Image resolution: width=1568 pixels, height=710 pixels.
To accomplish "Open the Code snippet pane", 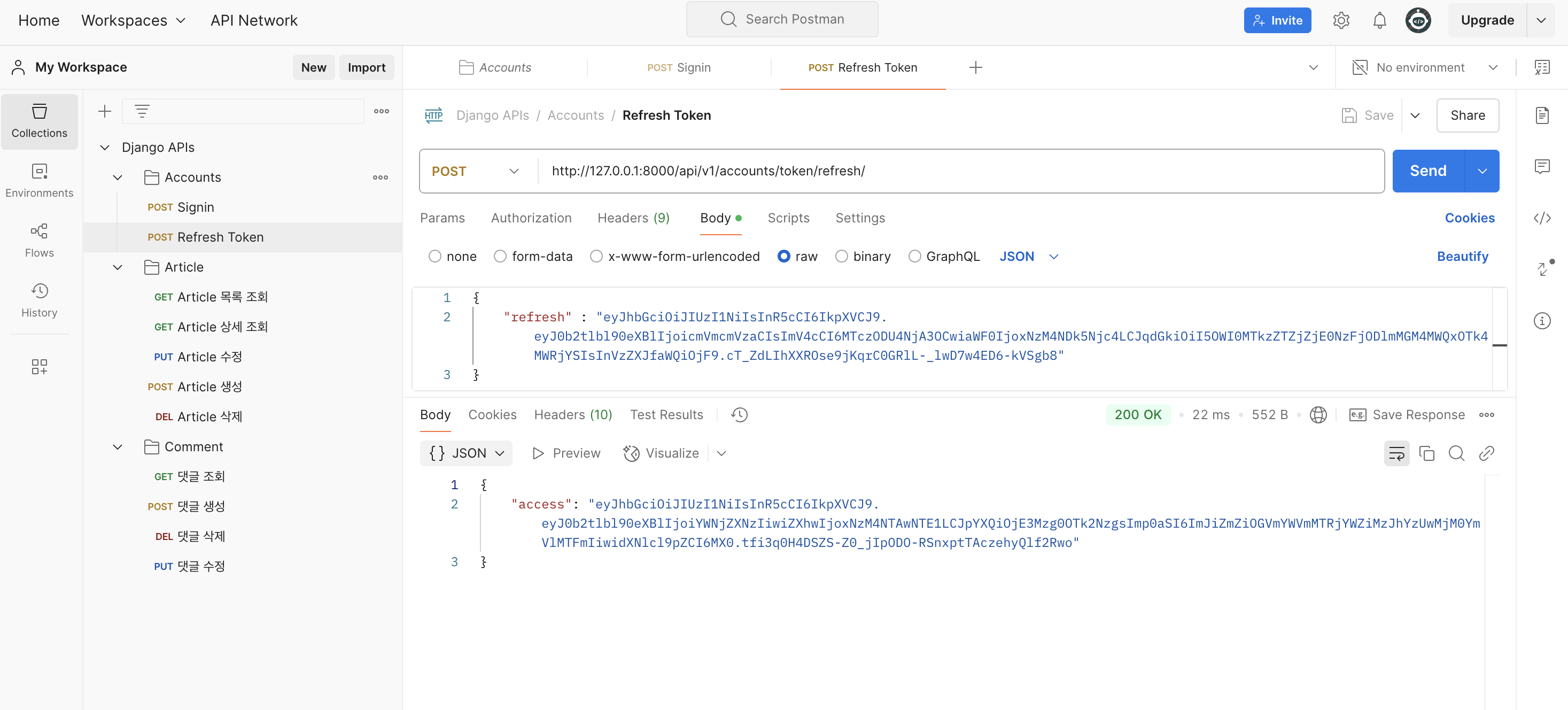I will pyautogui.click(x=1542, y=218).
